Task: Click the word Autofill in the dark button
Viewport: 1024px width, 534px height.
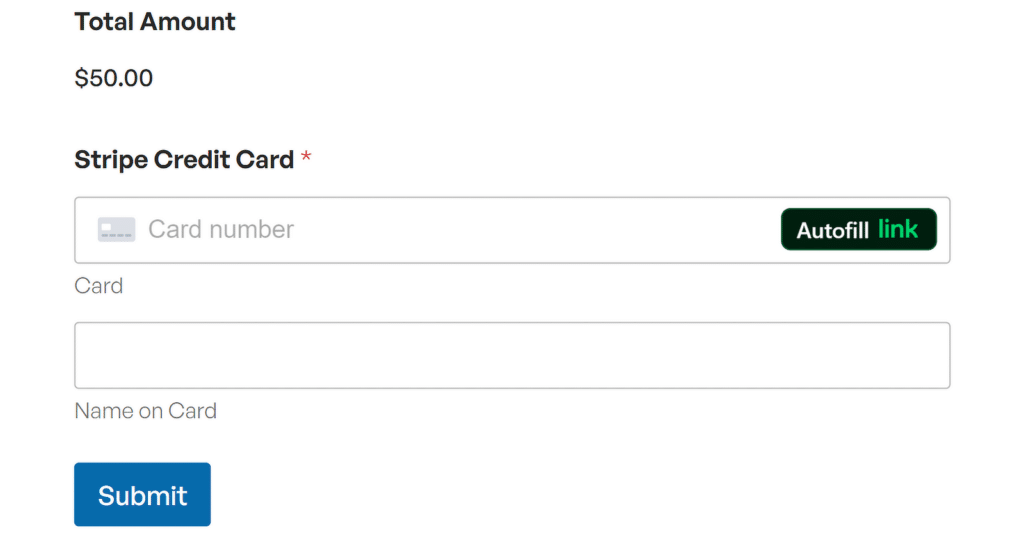Action: click(x=833, y=231)
